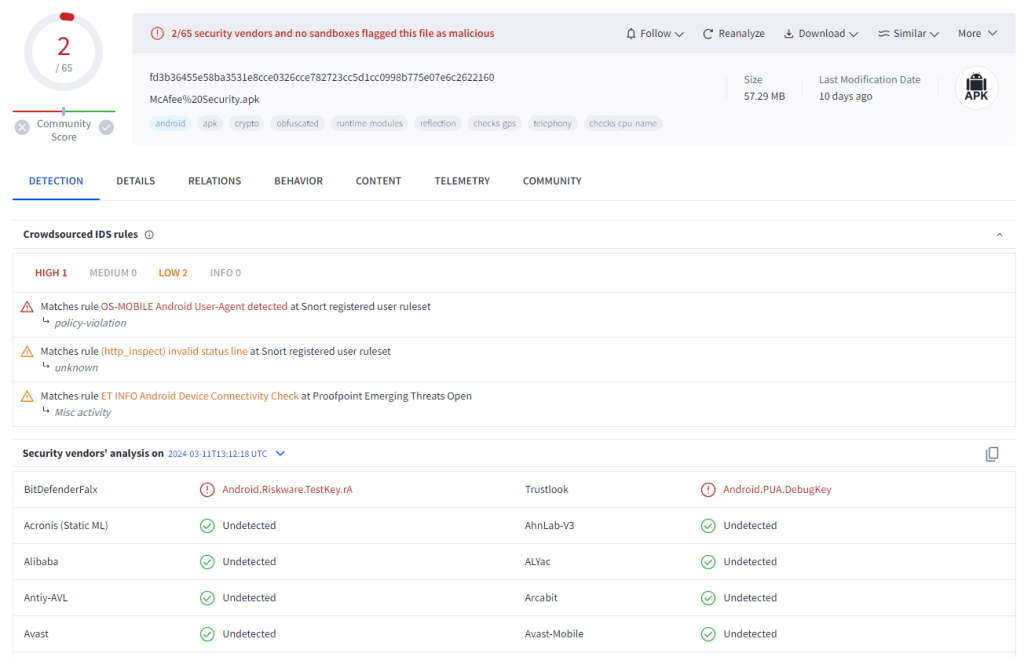The width and height of the screenshot is (1024, 657).
Task: Click the file hash text
Action: tap(321, 78)
